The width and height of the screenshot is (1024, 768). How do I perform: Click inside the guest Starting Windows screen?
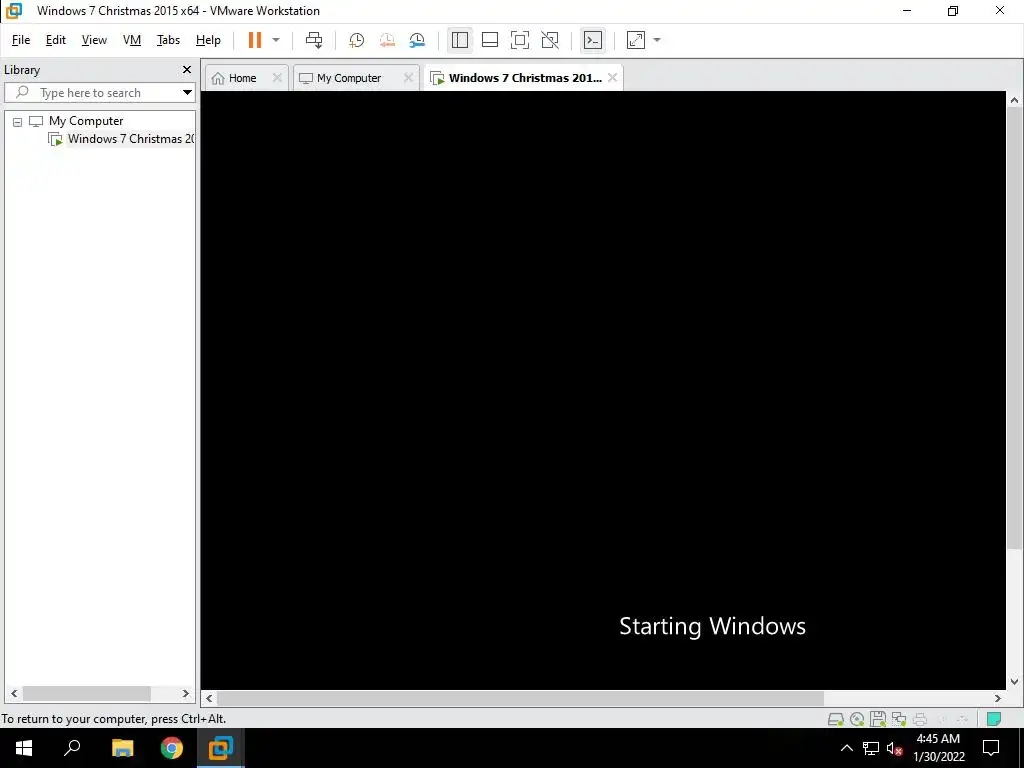(603, 389)
